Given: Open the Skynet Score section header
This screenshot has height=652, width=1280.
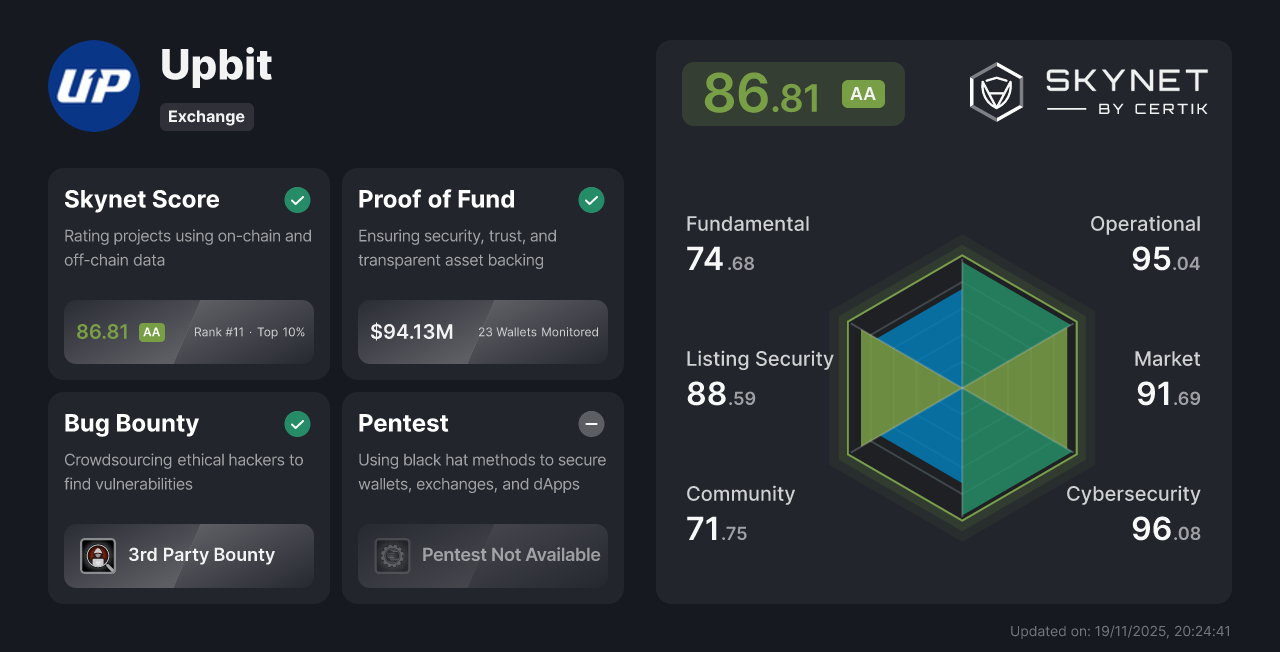Looking at the screenshot, I should (142, 199).
